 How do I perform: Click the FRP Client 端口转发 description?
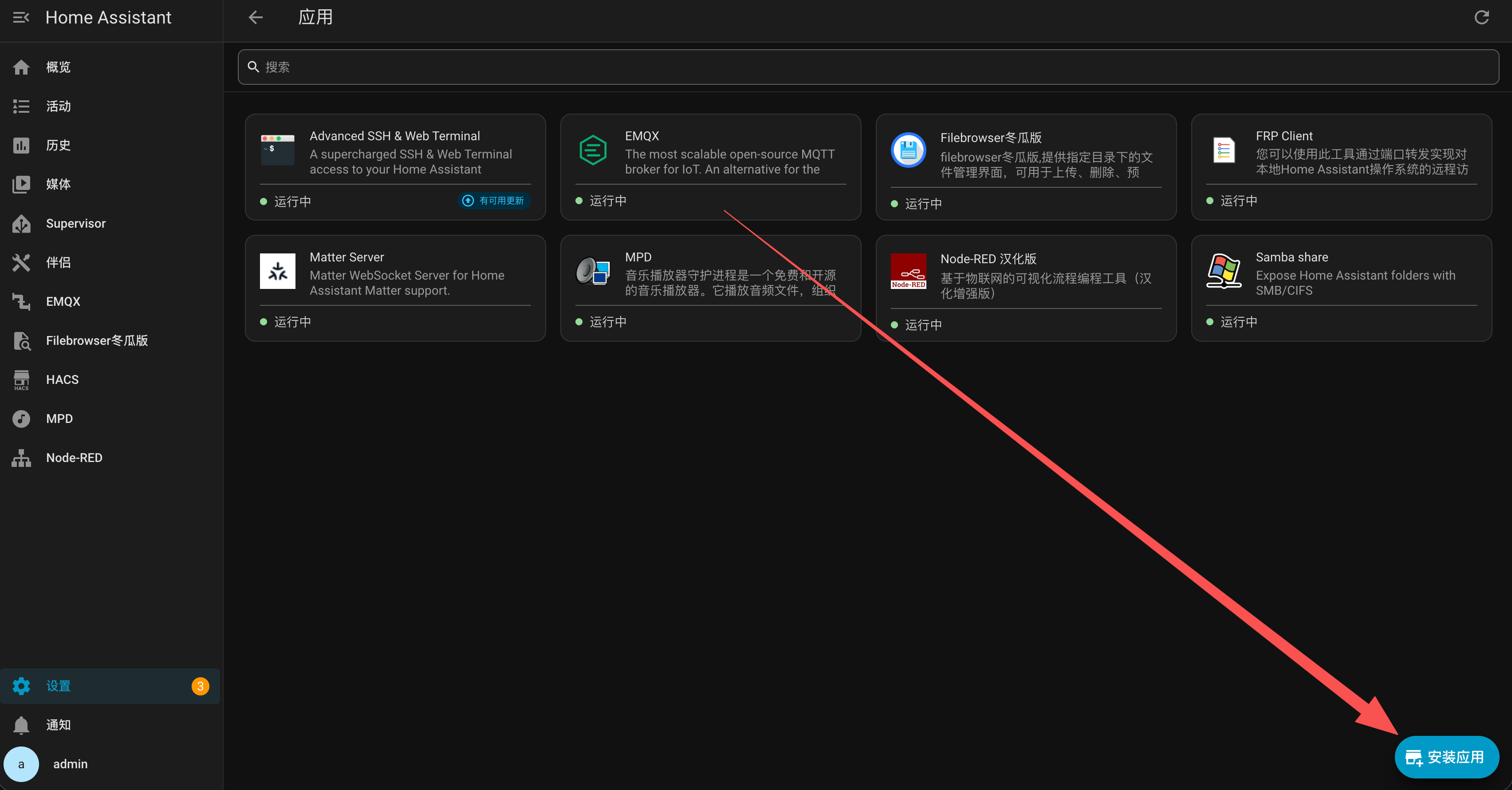(x=1362, y=162)
